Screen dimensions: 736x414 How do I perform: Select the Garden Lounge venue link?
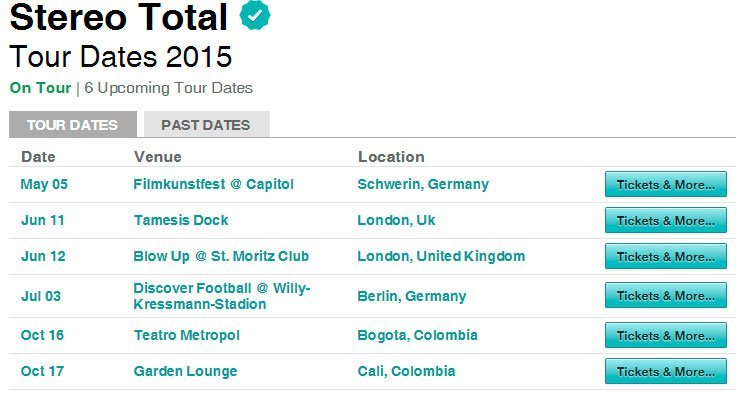click(x=185, y=371)
